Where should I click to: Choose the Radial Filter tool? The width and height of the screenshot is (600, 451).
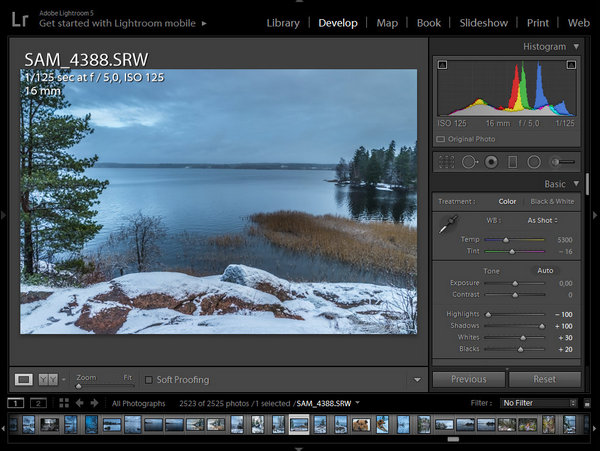point(534,161)
